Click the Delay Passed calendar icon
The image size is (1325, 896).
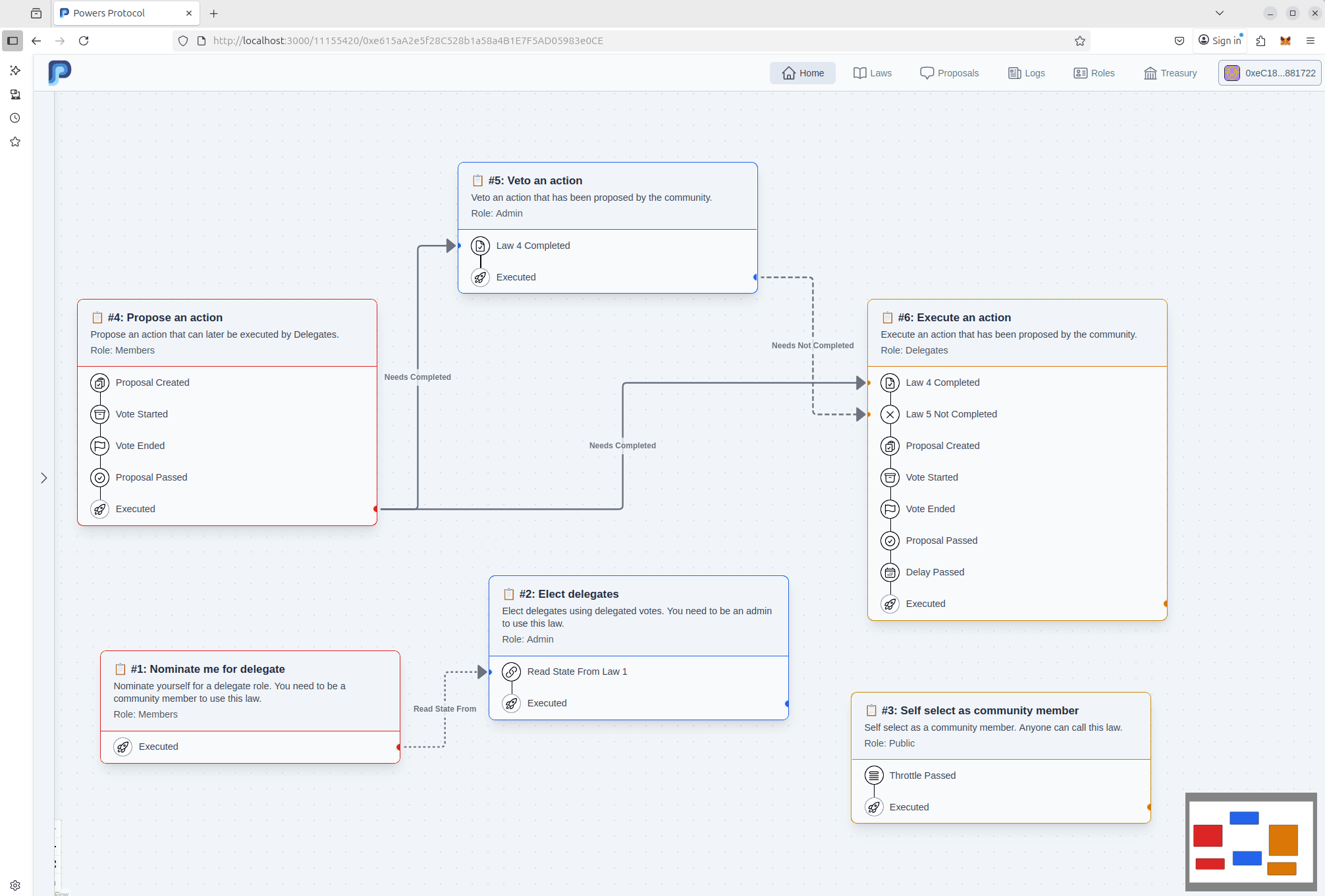pos(890,573)
